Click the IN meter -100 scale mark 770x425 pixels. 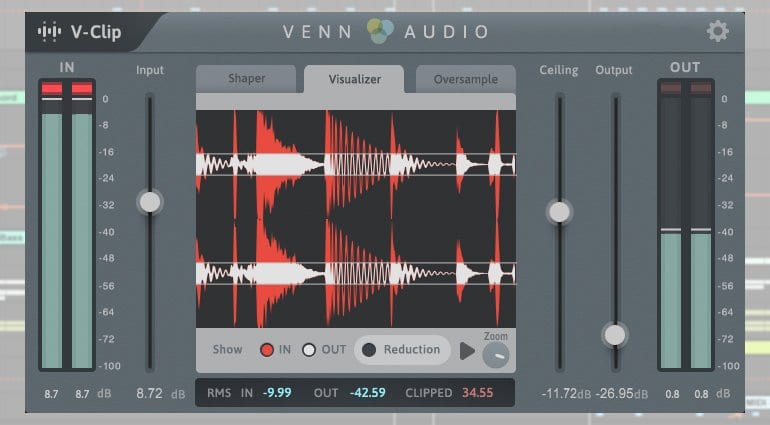pyautogui.click(x=110, y=366)
